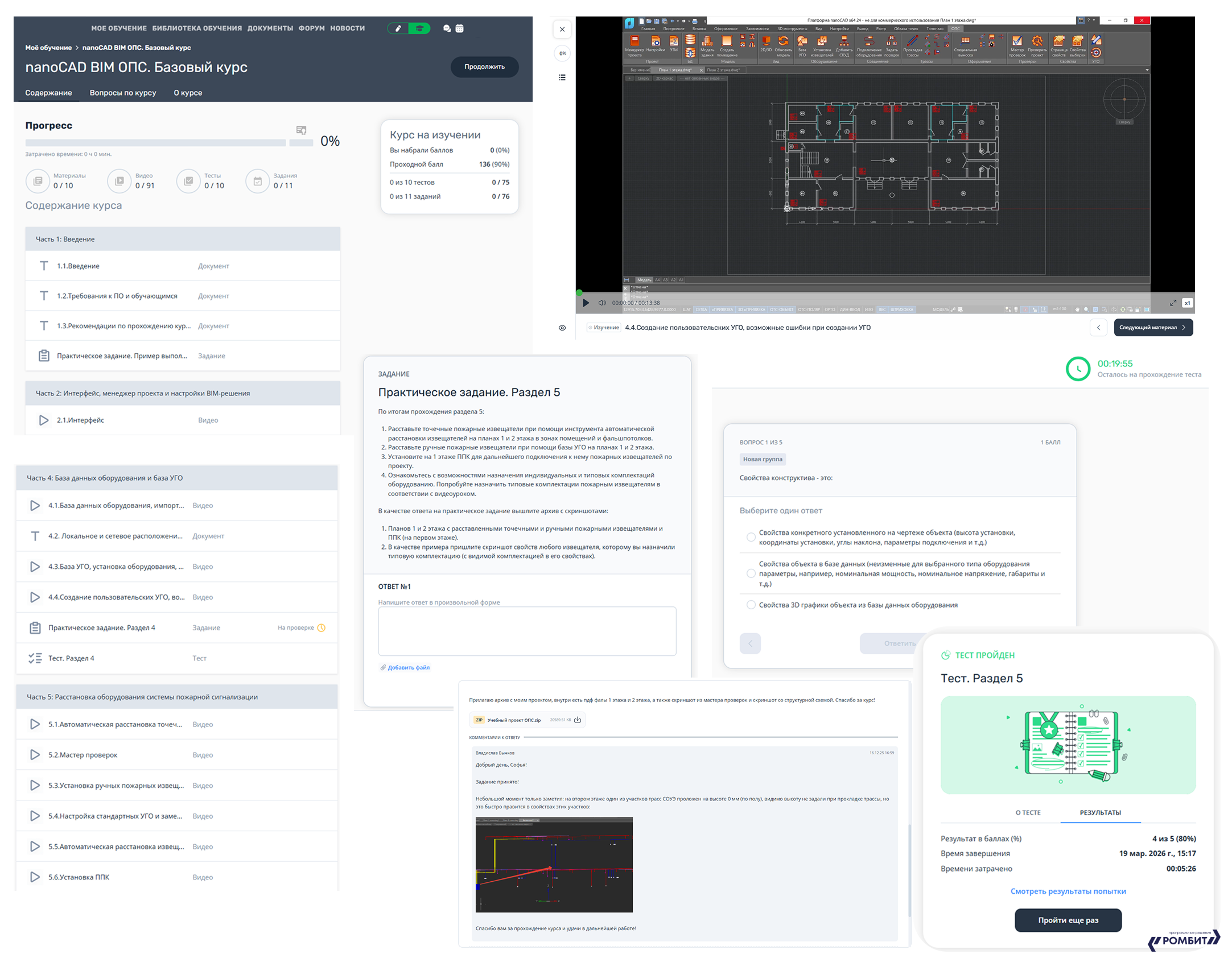Open the screenshot thumbnail in the reviewer comment
The width and height of the screenshot is (1232, 958).
(554, 864)
